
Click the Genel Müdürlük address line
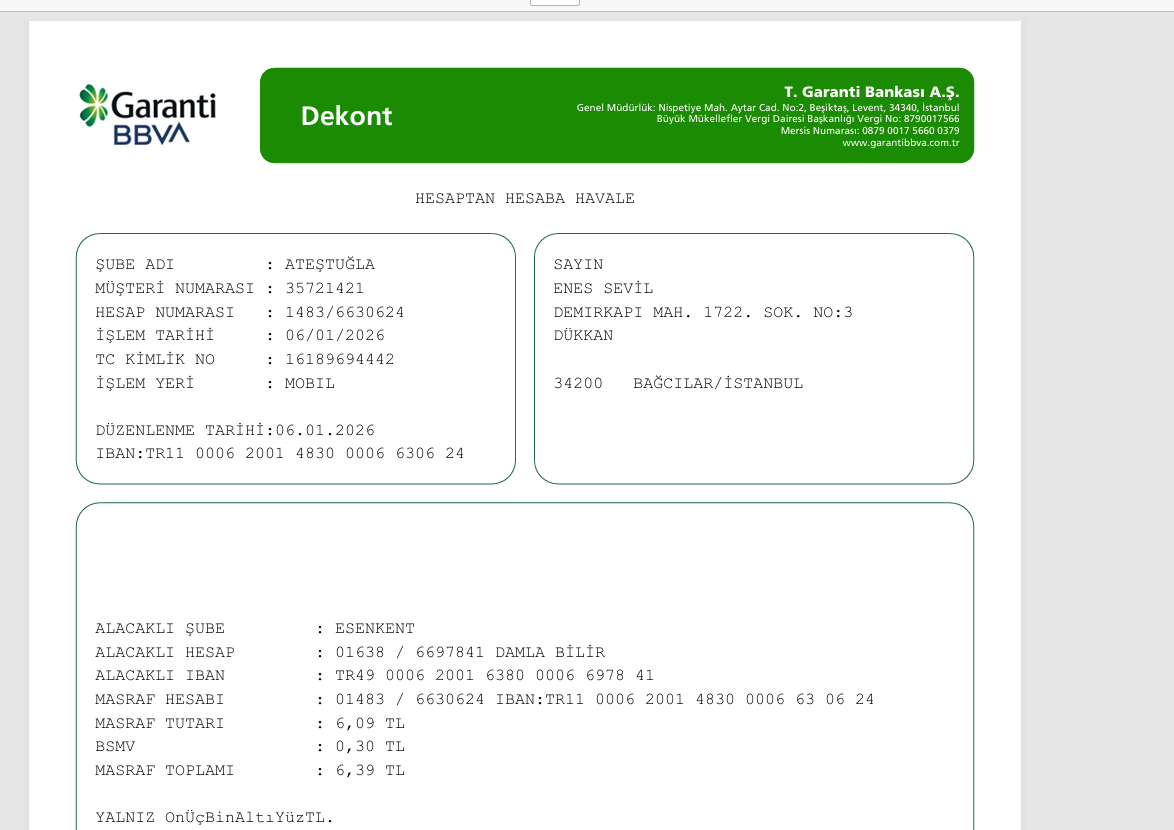(x=767, y=108)
